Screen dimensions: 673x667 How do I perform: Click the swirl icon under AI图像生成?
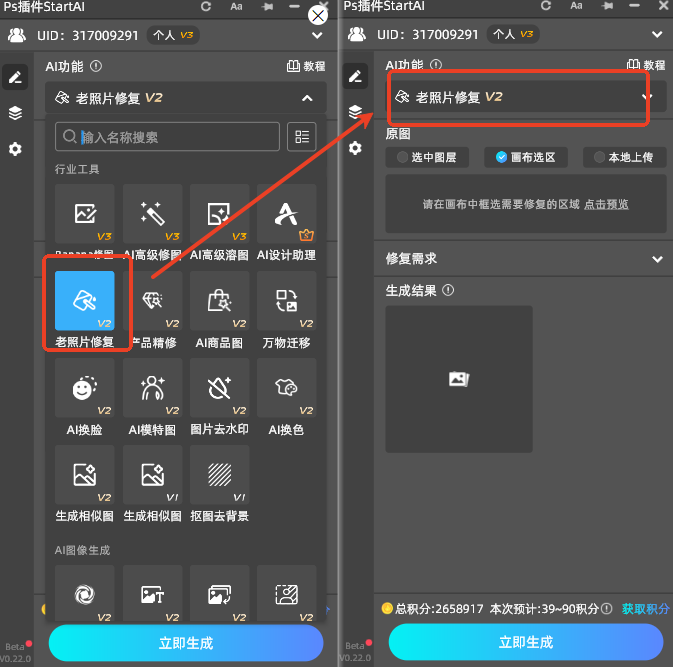(x=85, y=594)
